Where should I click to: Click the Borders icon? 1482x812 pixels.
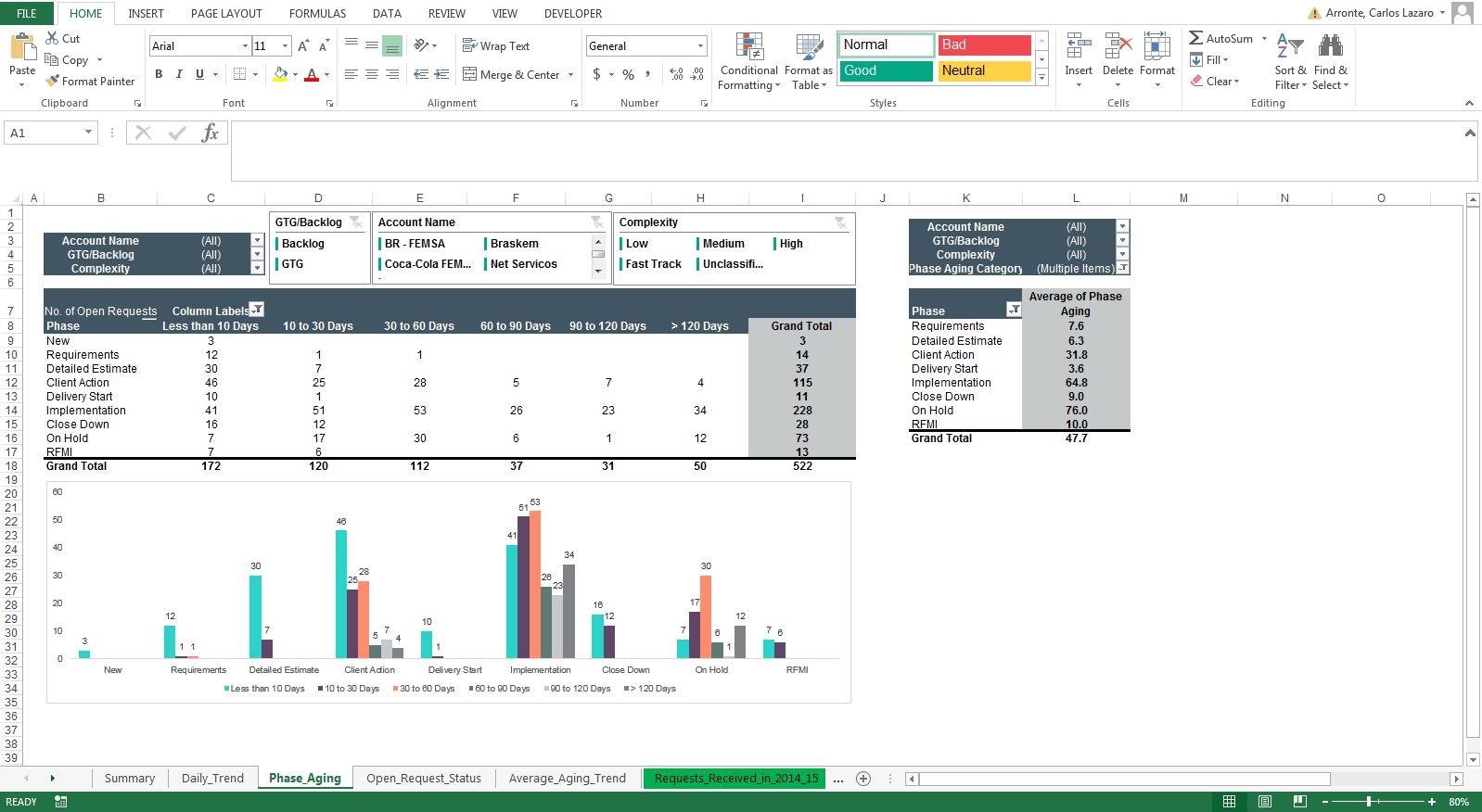(240, 74)
